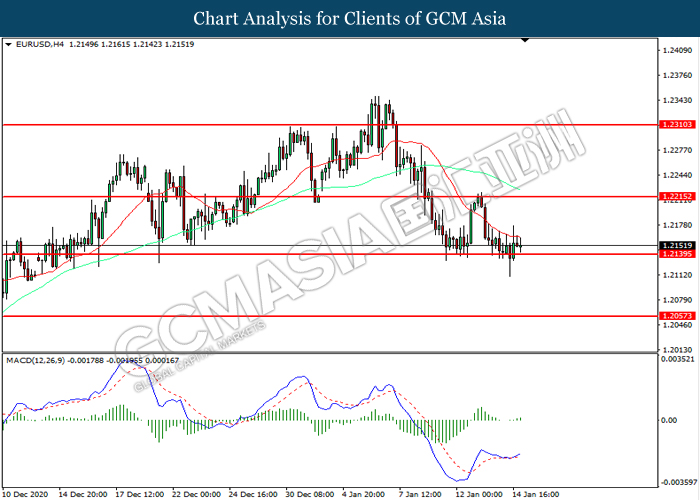
Task: Click the MACD -0.003597 scale value
Action: pyautogui.click(x=678, y=483)
